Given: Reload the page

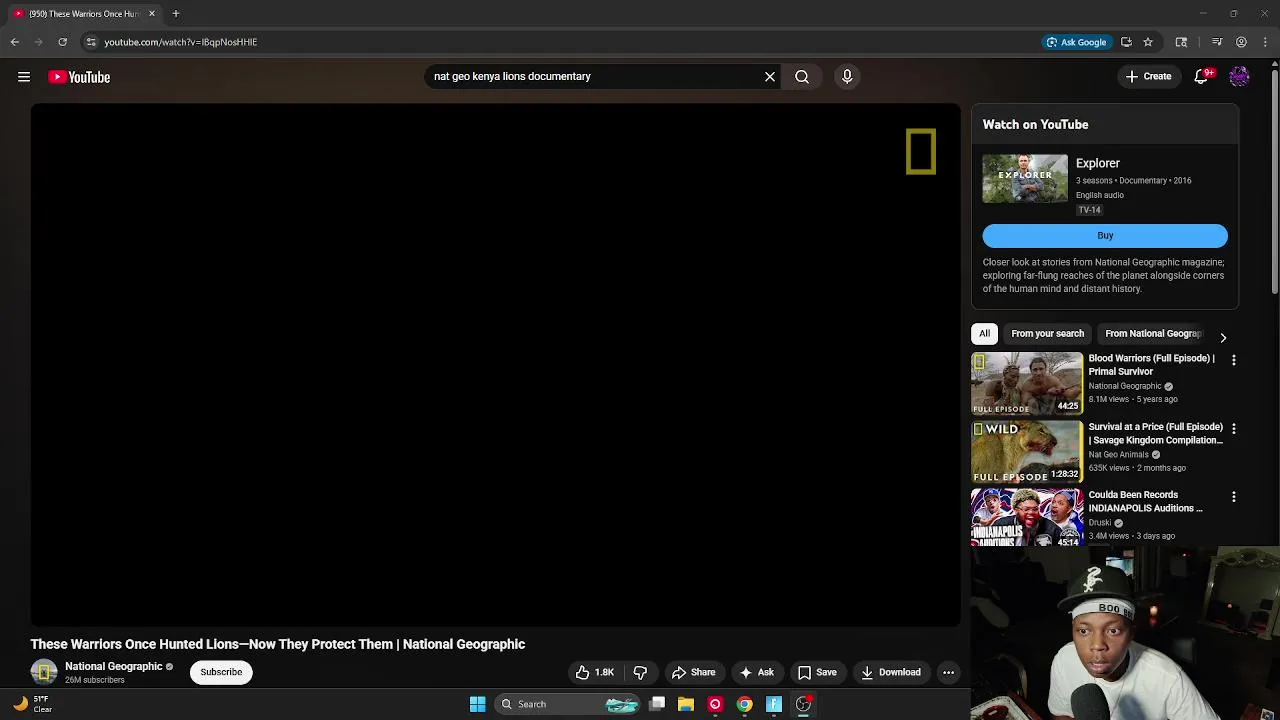Looking at the screenshot, I should (x=62, y=42).
